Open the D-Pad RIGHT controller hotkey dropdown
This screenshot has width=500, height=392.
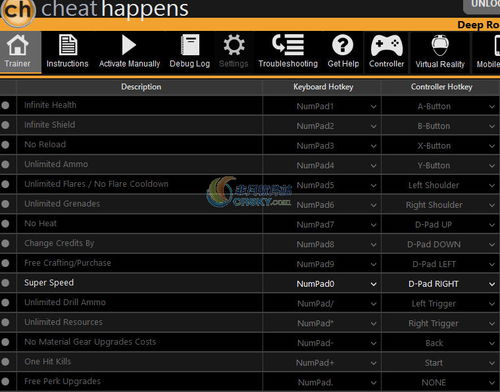tap(441, 284)
